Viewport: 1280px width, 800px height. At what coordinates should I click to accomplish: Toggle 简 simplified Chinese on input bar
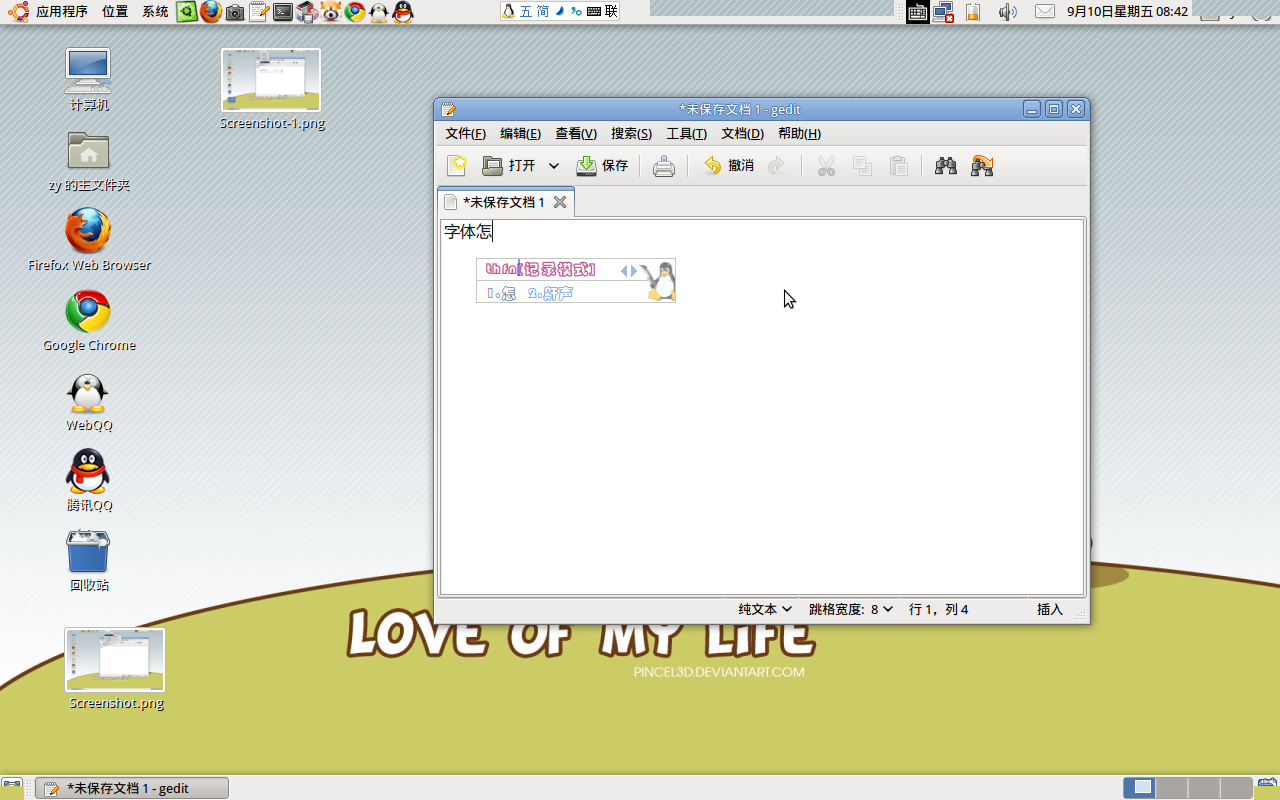click(x=542, y=11)
